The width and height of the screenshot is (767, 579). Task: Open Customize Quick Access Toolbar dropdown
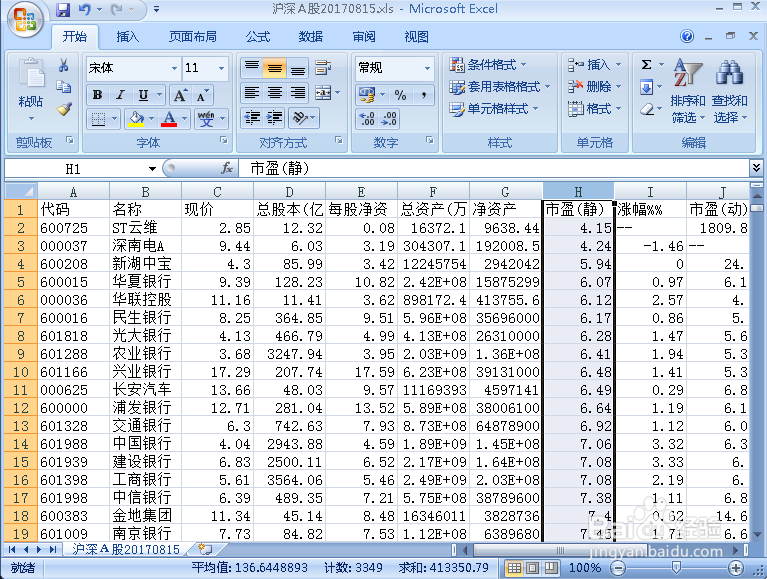pos(157,9)
